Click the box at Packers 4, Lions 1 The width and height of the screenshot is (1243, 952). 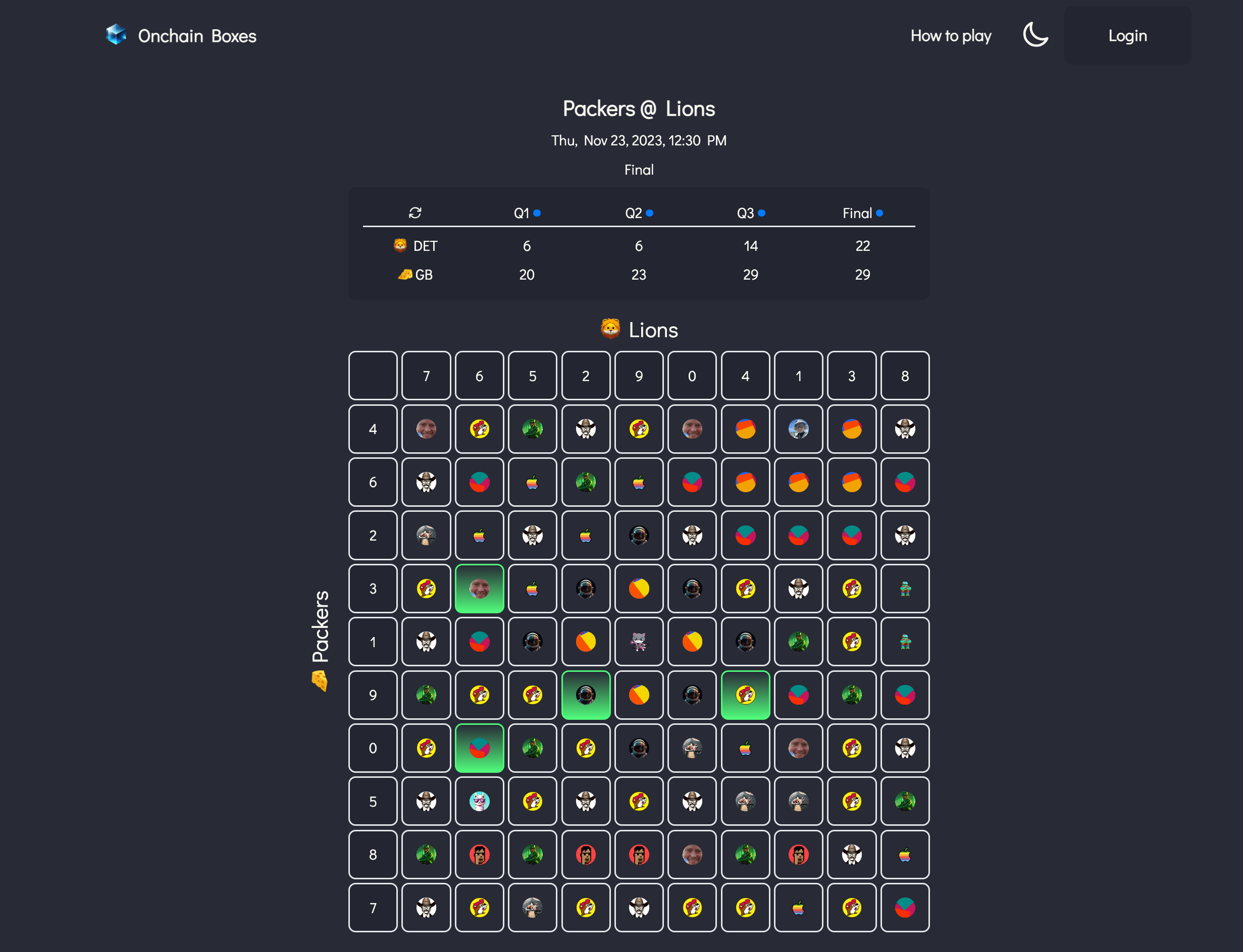click(x=799, y=429)
